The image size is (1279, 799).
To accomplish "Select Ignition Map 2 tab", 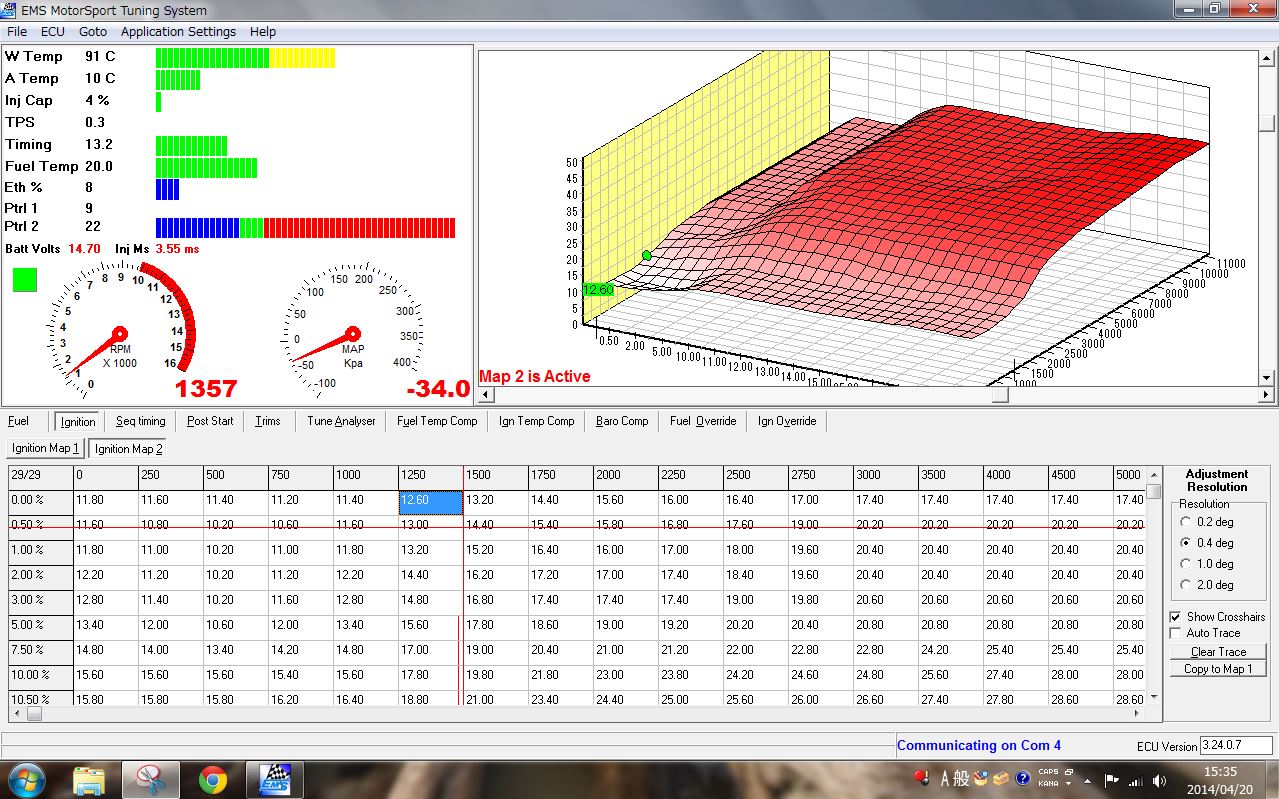I will pyautogui.click(x=128, y=449).
